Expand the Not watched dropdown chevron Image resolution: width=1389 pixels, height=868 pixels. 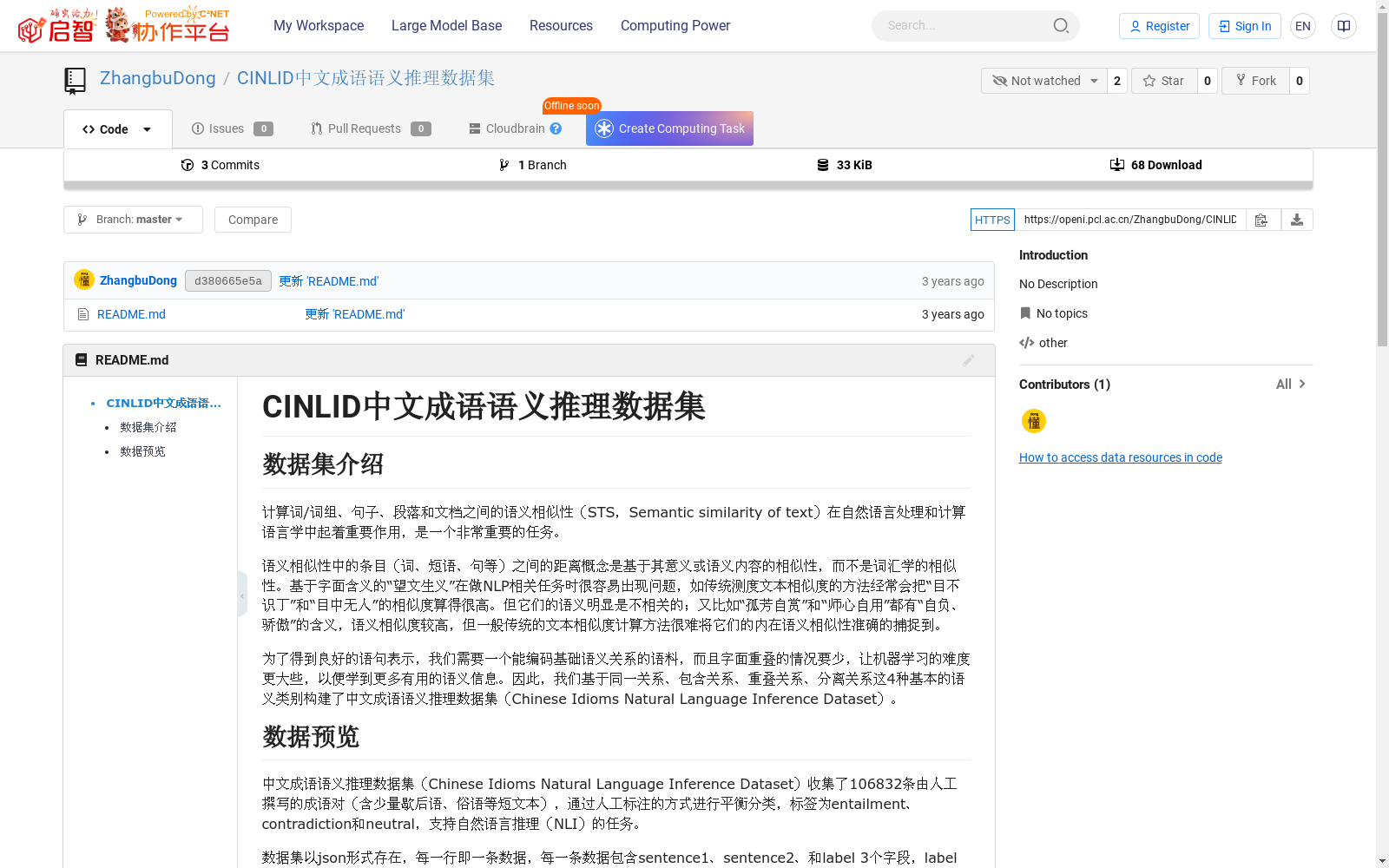(x=1092, y=80)
